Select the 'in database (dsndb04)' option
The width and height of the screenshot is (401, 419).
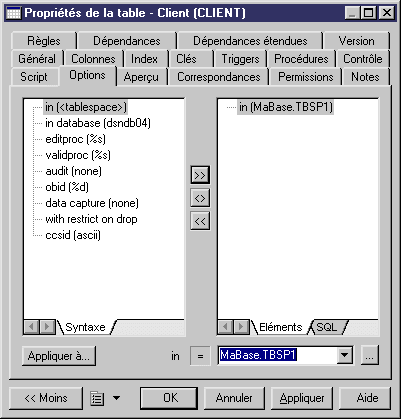[x=98, y=123]
